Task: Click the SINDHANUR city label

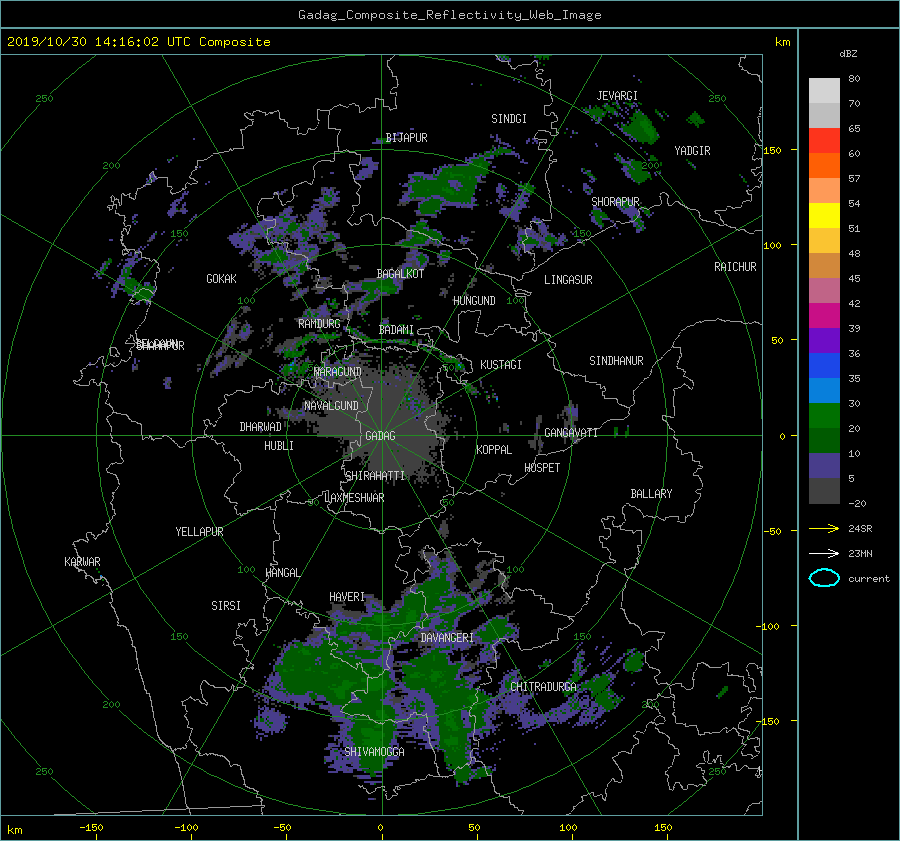Action: pos(616,361)
